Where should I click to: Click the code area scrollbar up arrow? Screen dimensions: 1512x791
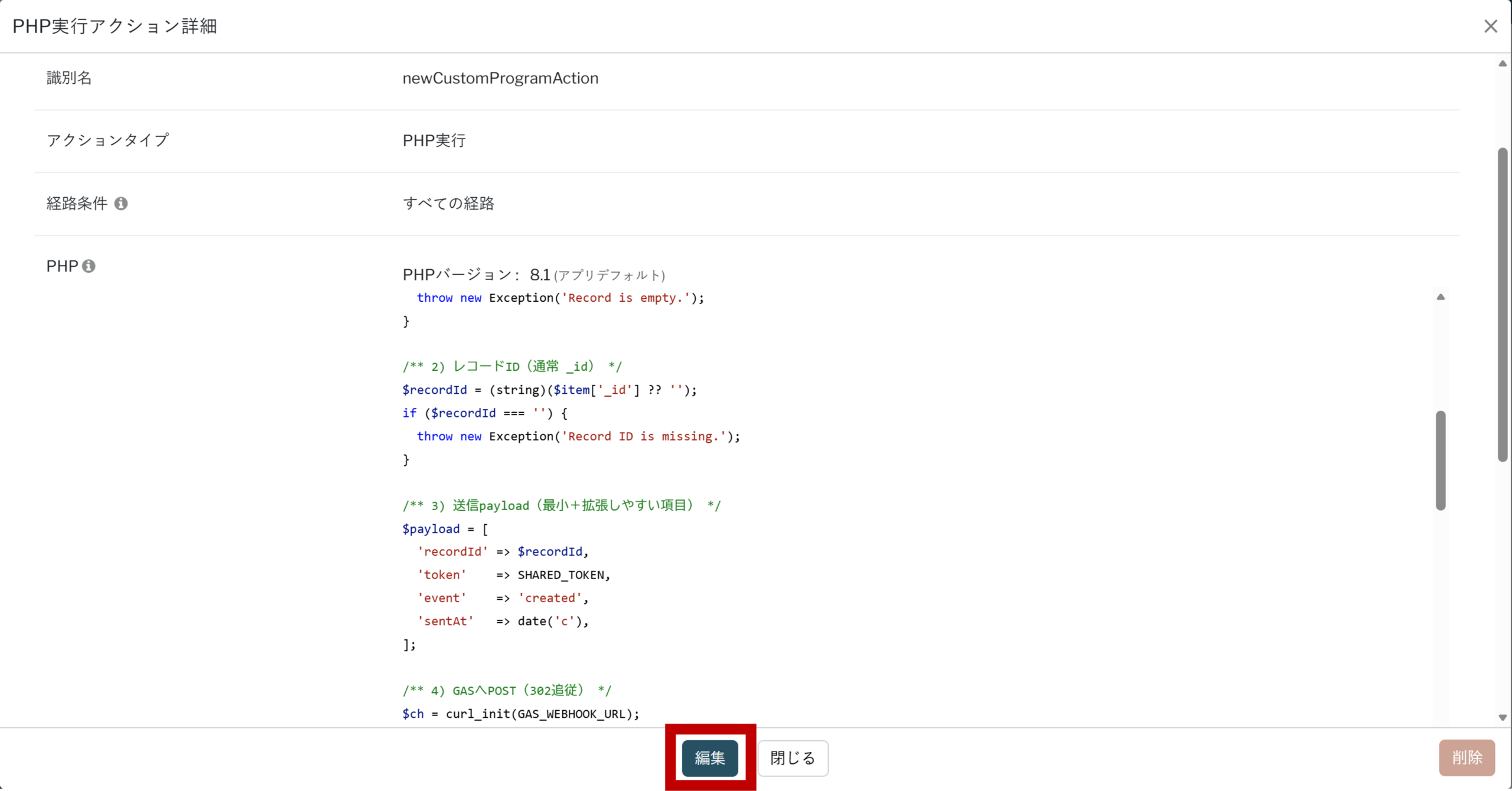[1441, 297]
